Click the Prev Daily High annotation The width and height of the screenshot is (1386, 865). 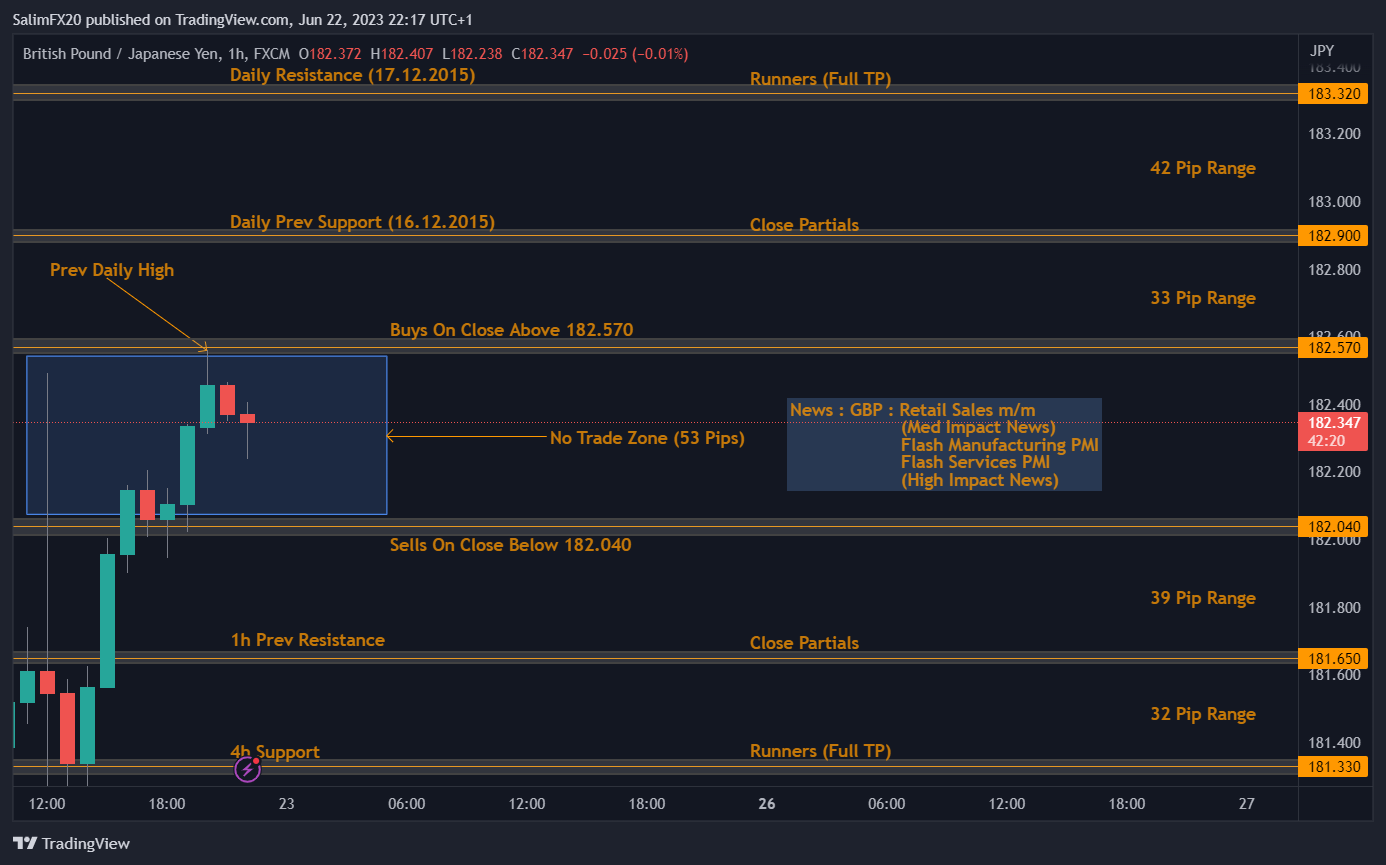pos(112,270)
